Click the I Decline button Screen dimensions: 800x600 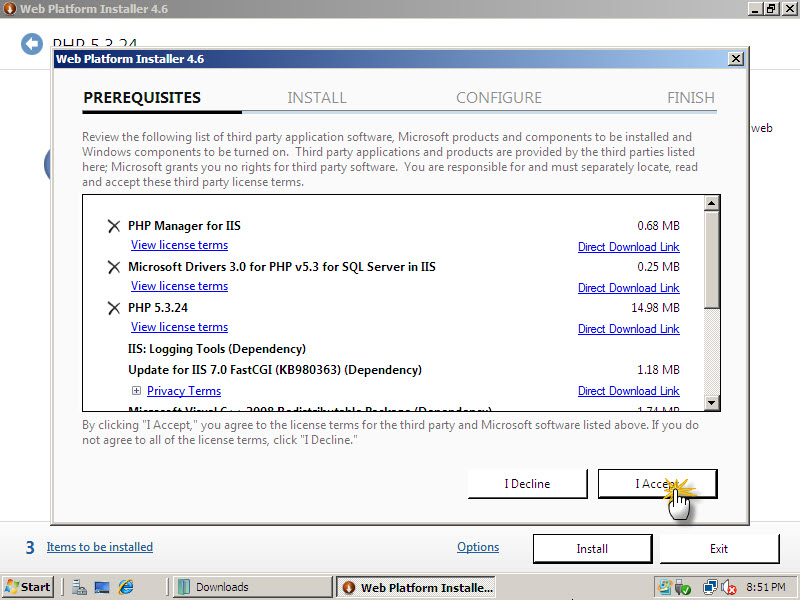click(528, 484)
